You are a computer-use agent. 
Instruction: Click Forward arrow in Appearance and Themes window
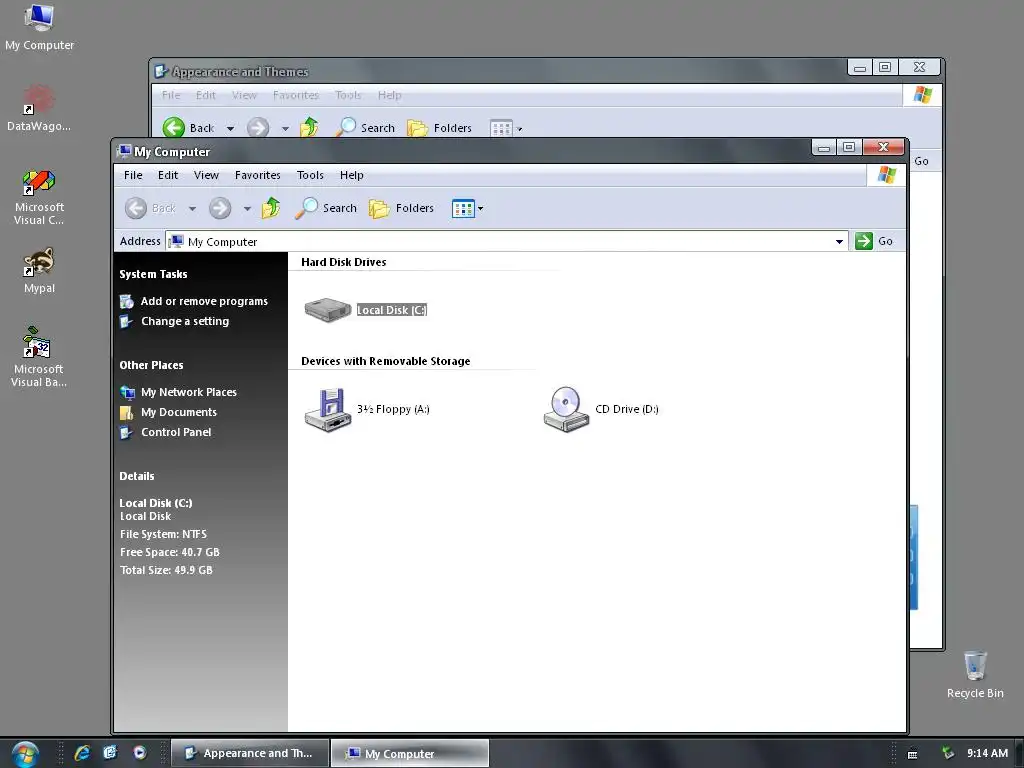[x=258, y=128]
